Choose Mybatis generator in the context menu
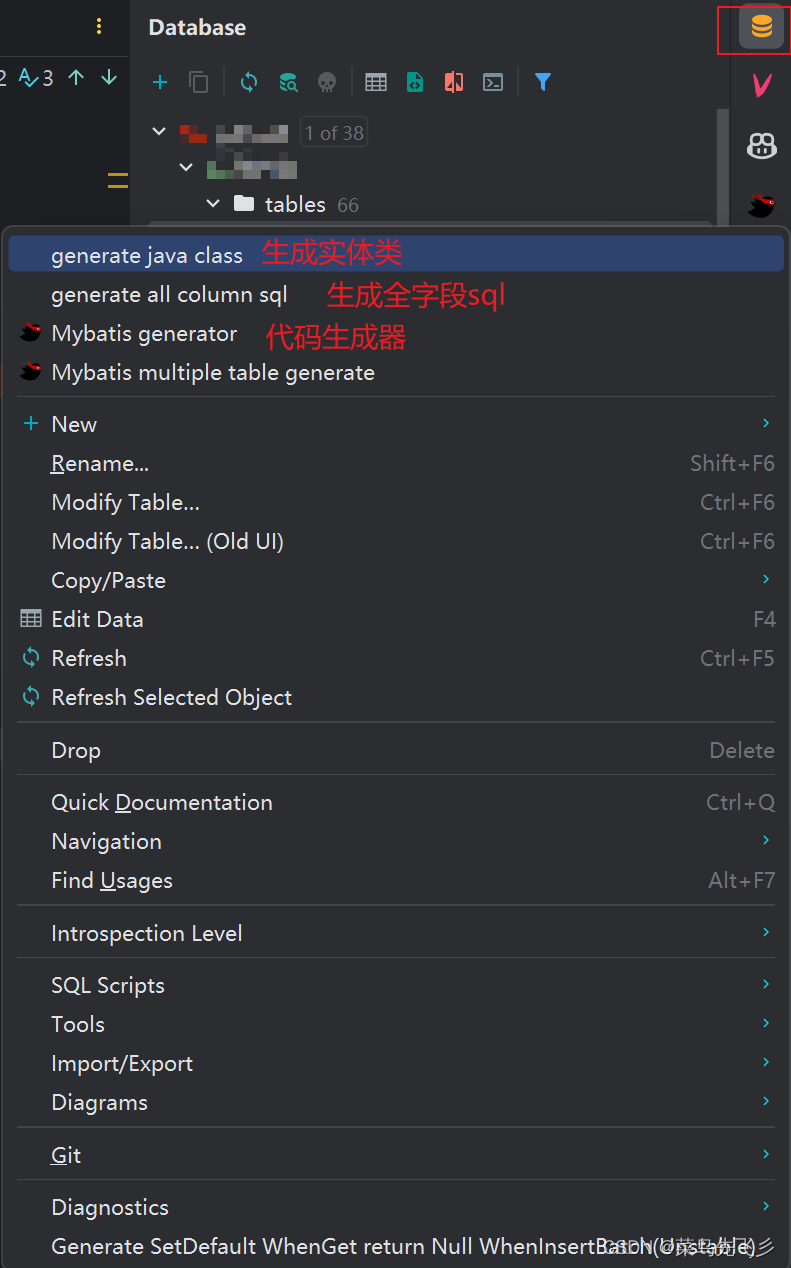791x1268 pixels. [144, 333]
